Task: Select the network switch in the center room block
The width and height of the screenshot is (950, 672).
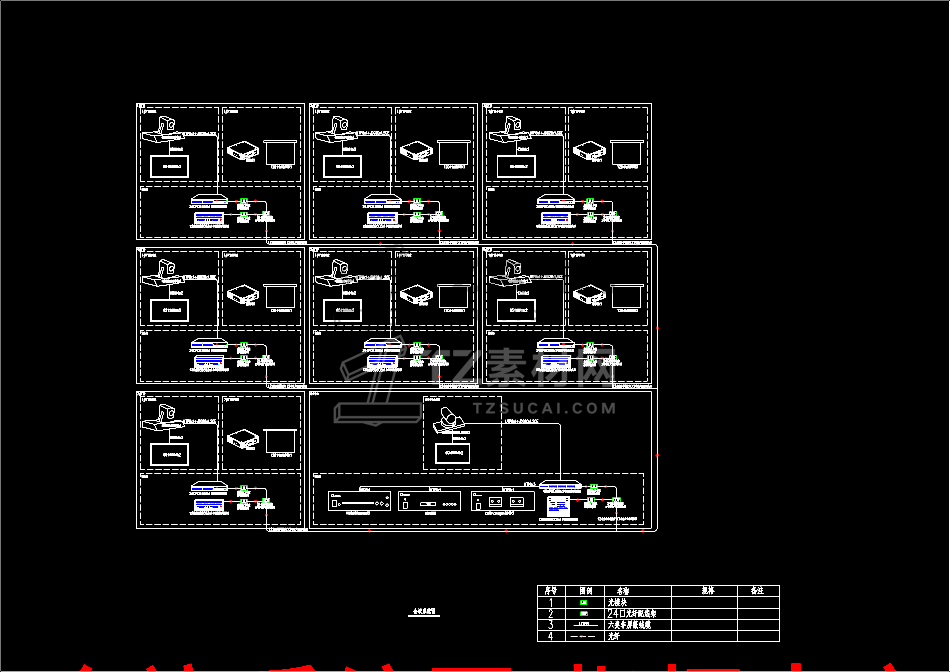Action: click(382, 343)
